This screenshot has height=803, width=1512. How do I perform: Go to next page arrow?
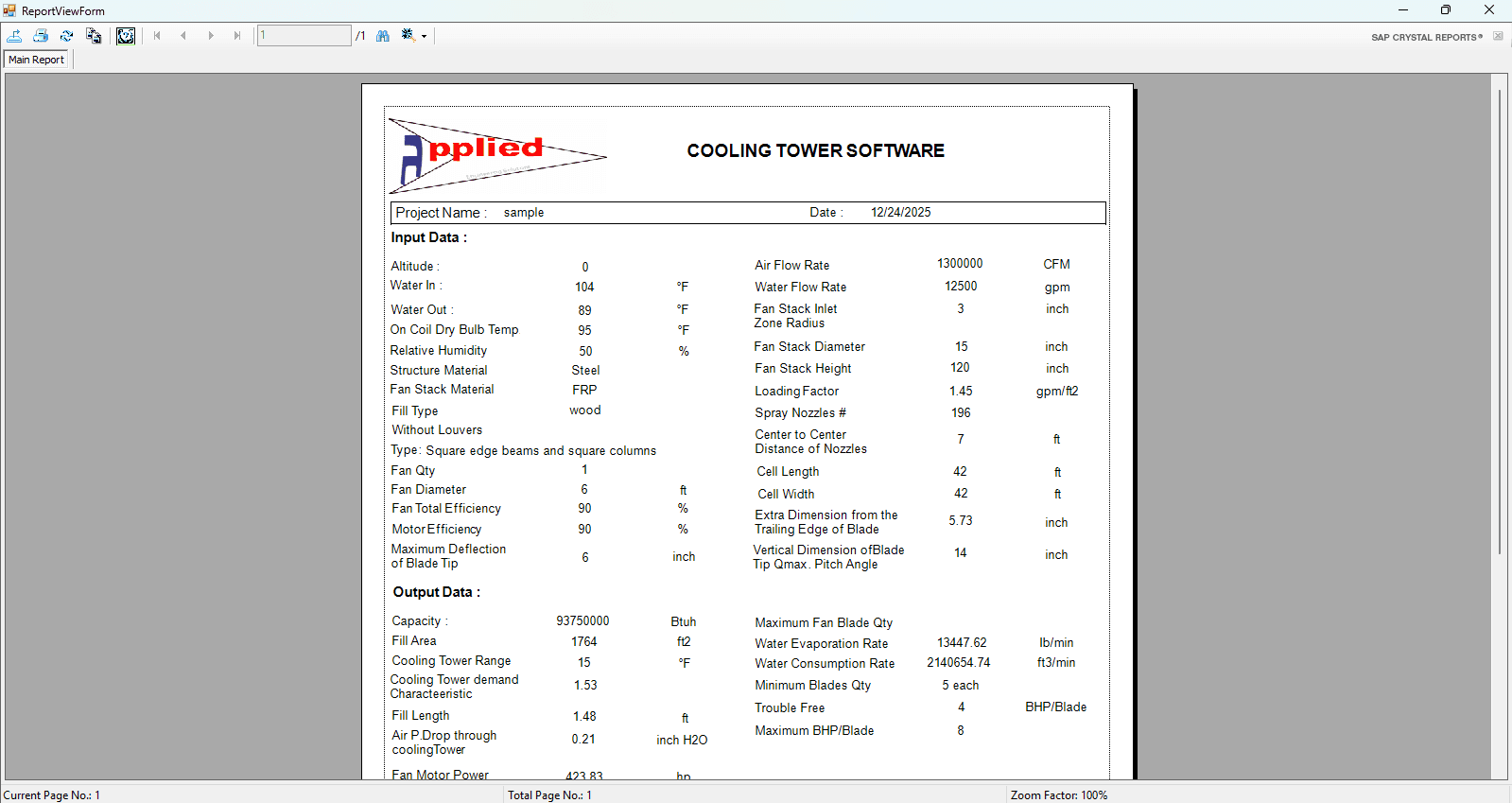pyautogui.click(x=211, y=36)
